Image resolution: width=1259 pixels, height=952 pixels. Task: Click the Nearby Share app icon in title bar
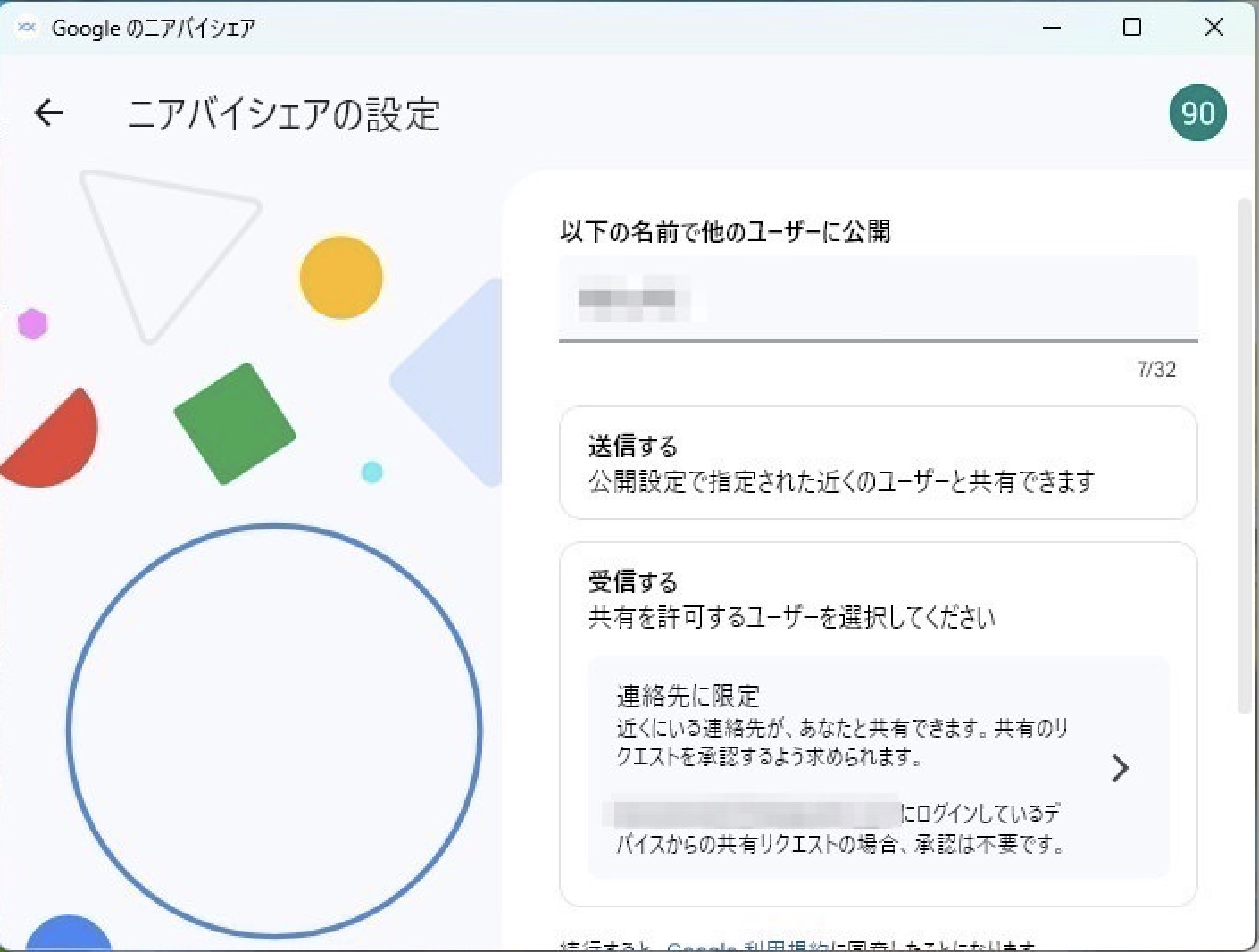click(x=26, y=28)
